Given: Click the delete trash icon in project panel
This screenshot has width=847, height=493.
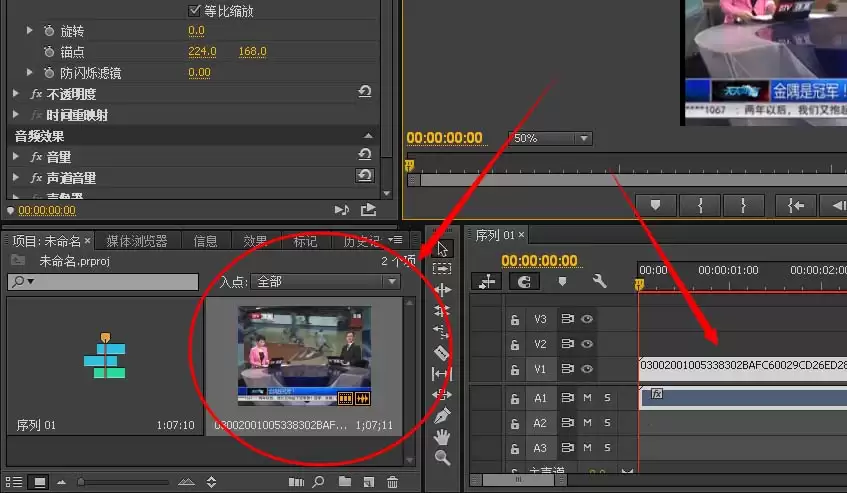Looking at the screenshot, I should point(393,482).
